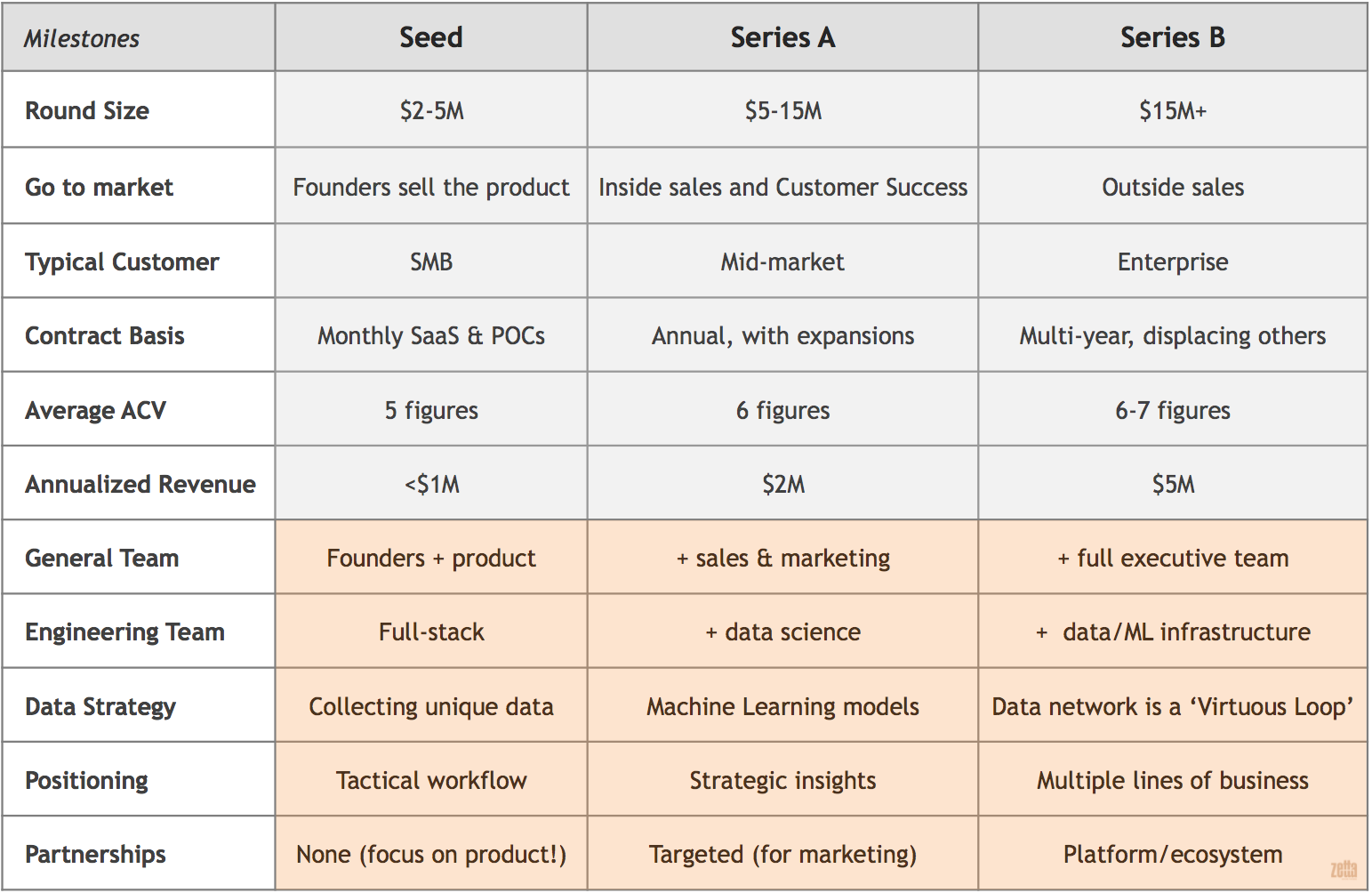
Task: Click the Typical Customer row label
Action: [122, 261]
